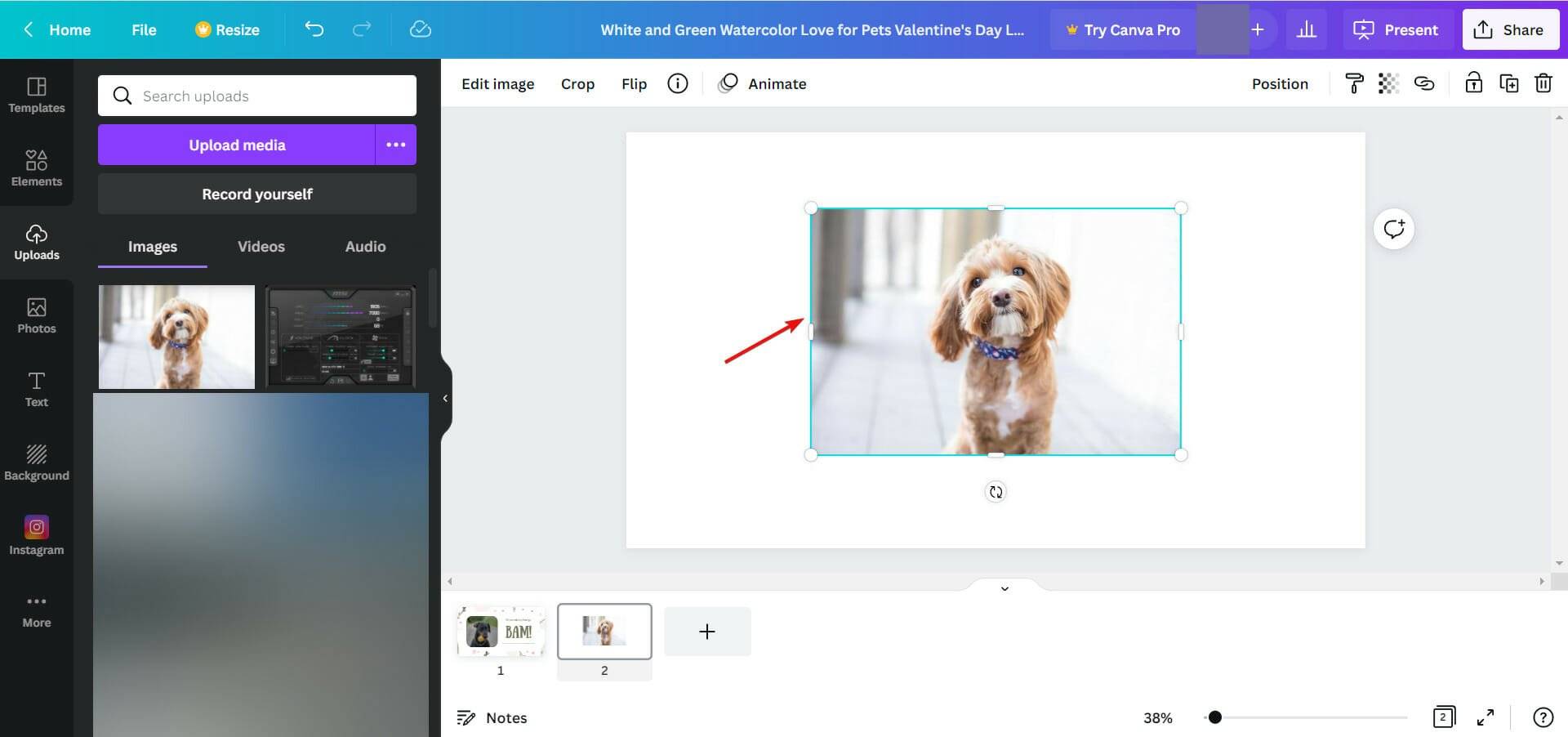
Task: Open the File menu
Action: [144, 29]
